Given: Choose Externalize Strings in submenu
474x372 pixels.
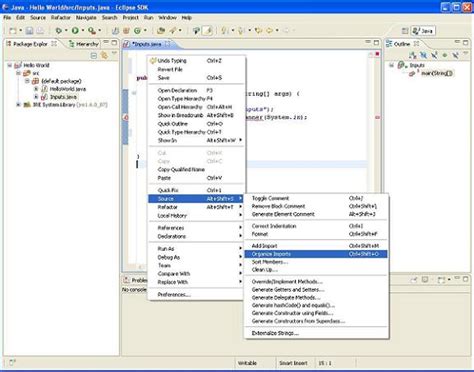Looking at the screenshot, I should point(316,333).
